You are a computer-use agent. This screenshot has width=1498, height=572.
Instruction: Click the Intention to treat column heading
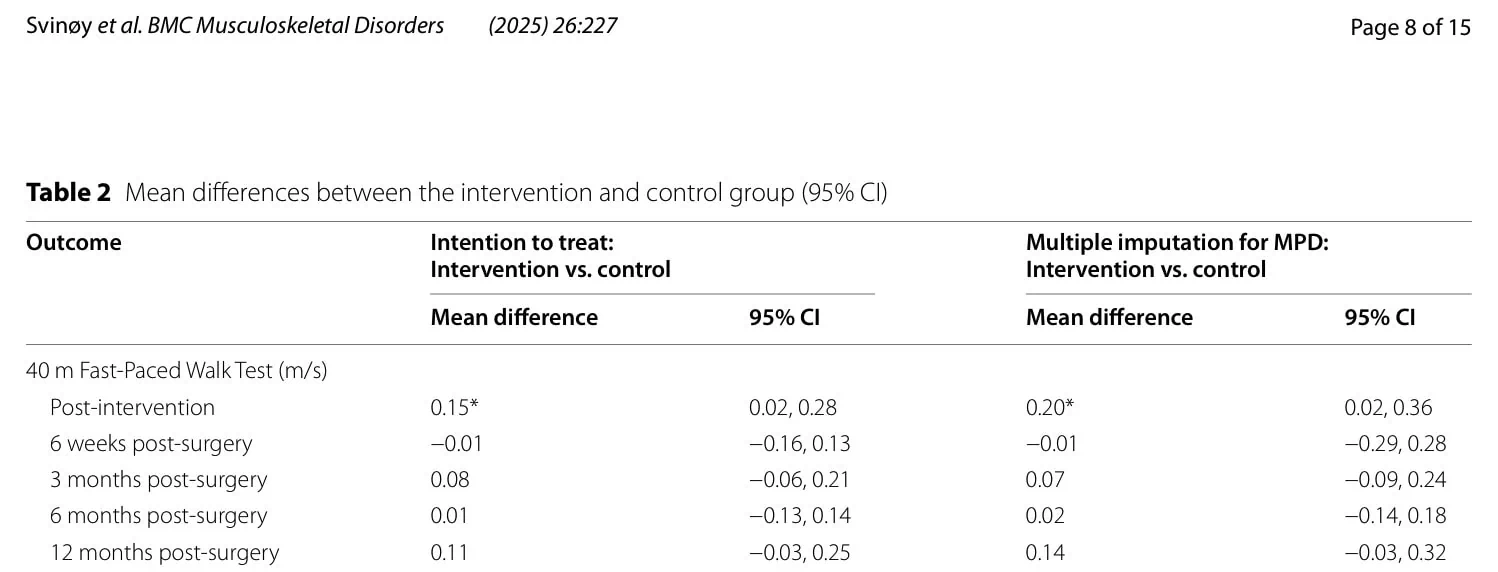pos(551,256)
